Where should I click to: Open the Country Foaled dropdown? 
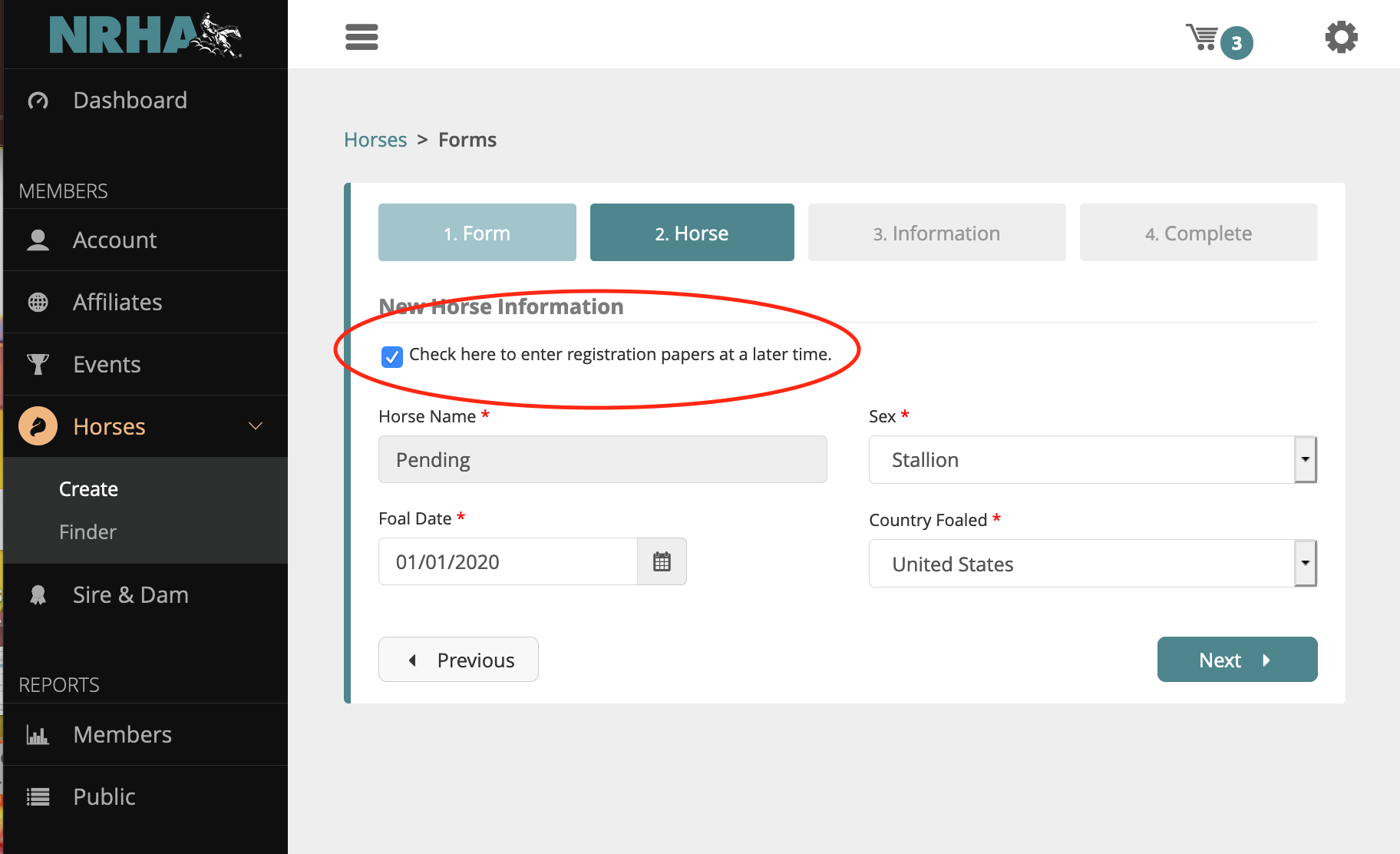coord(1092,564)
